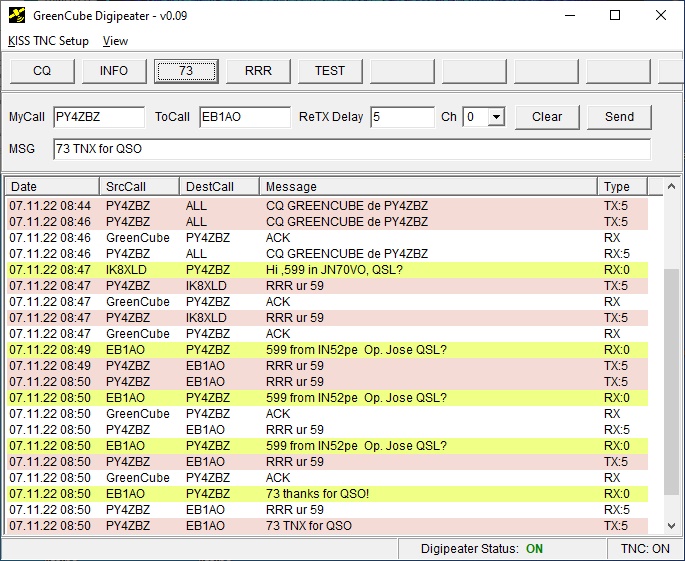Click the Clear button

547,117
